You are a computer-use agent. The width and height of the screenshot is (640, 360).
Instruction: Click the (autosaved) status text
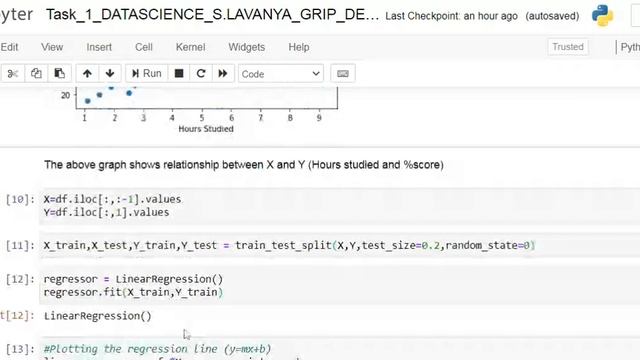tap(552, 16)
